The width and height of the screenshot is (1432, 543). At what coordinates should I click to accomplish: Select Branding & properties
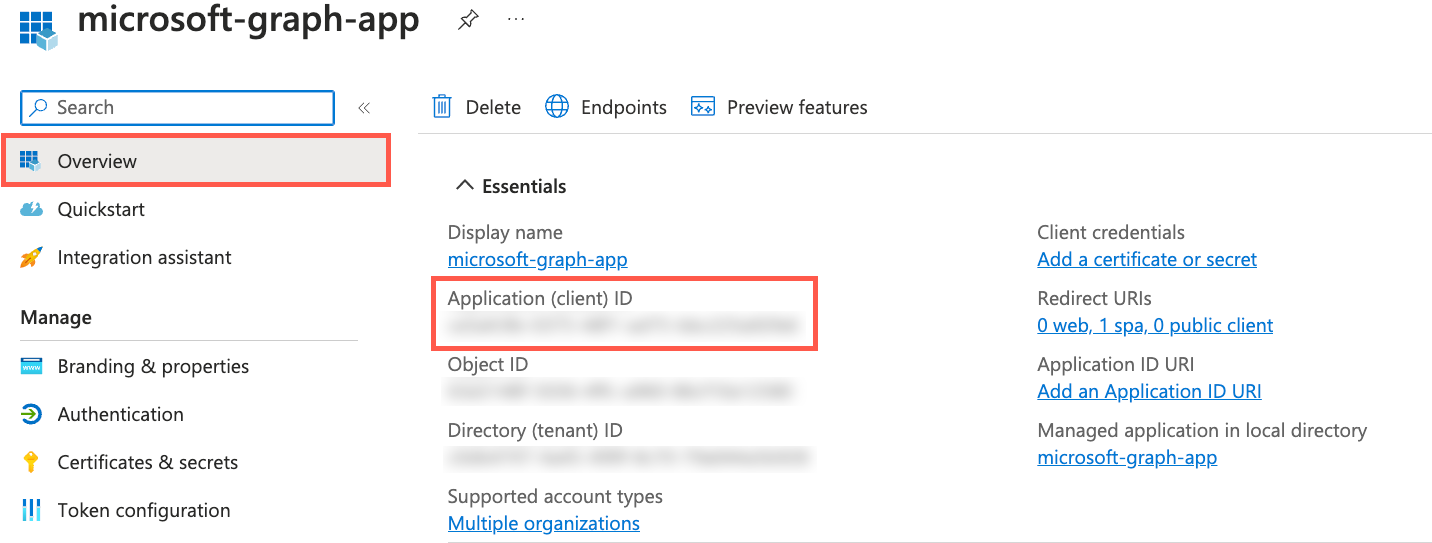point(153,366)
